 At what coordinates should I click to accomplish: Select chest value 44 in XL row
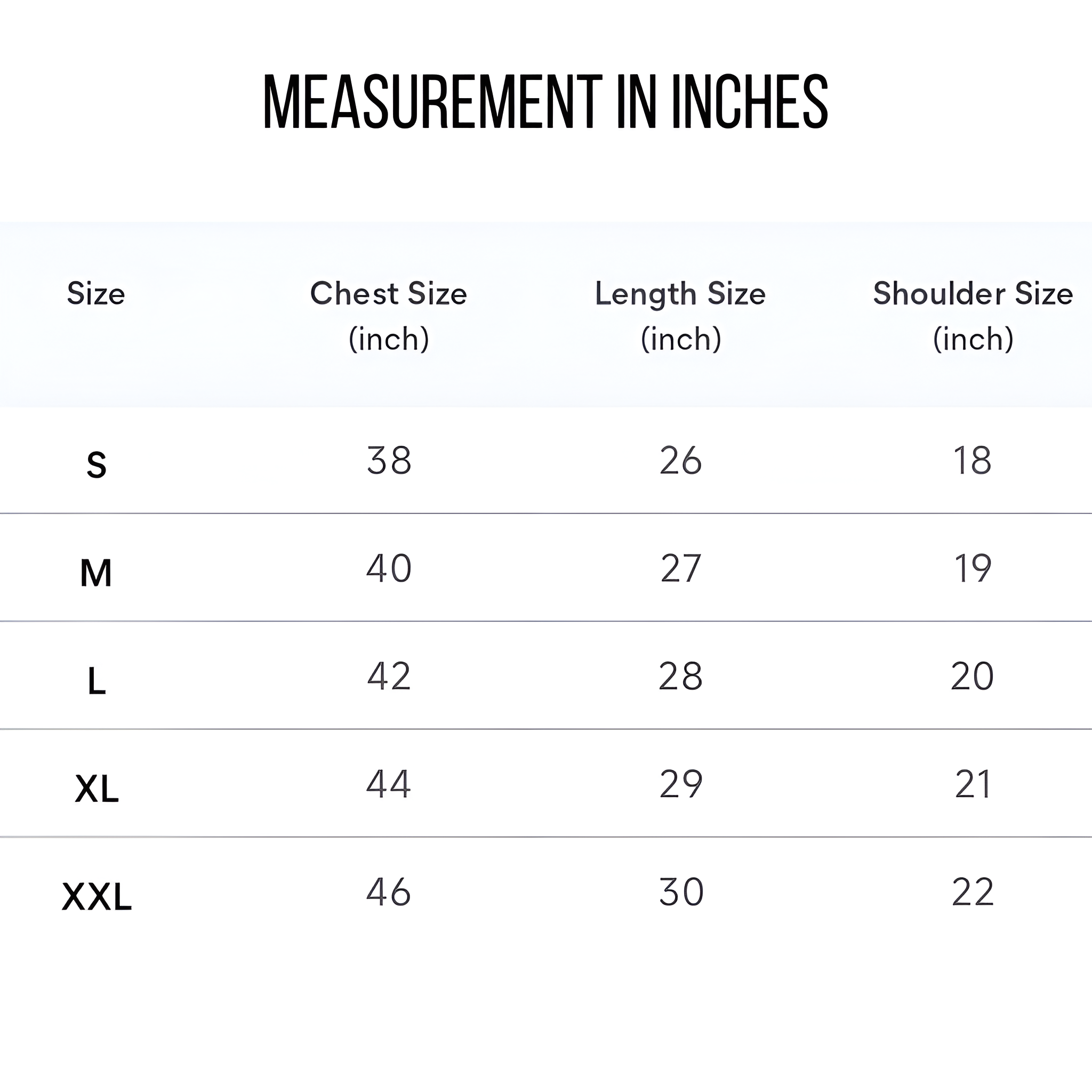[389, 784]
